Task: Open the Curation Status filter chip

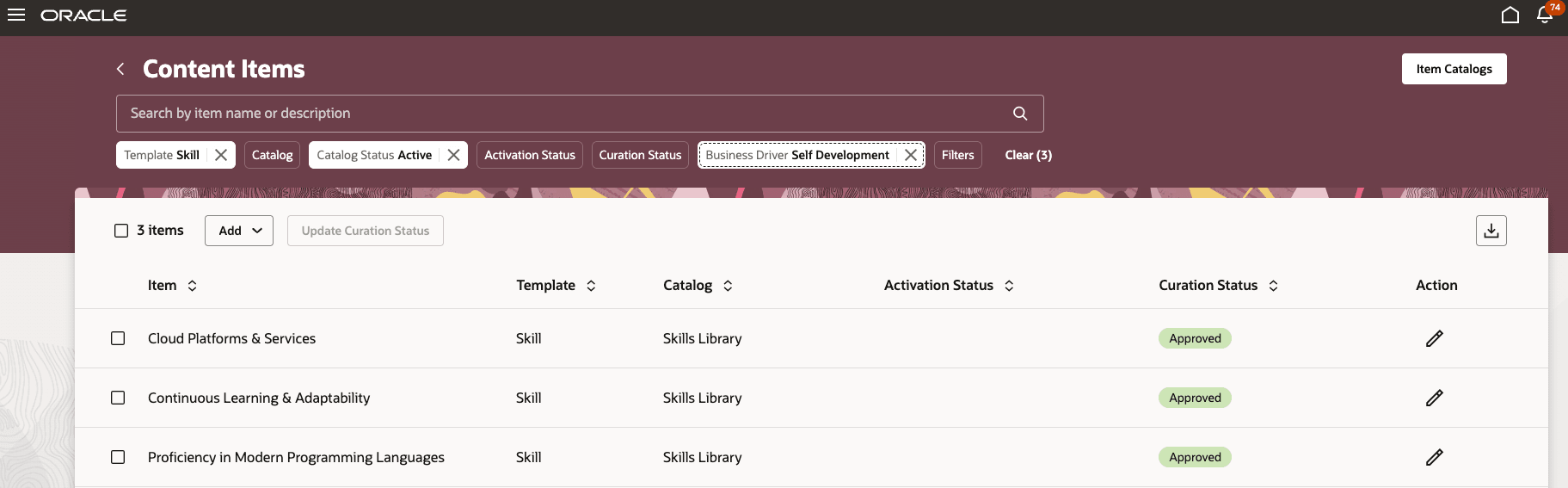Action: pyautogui.click(x=640, y=155)
